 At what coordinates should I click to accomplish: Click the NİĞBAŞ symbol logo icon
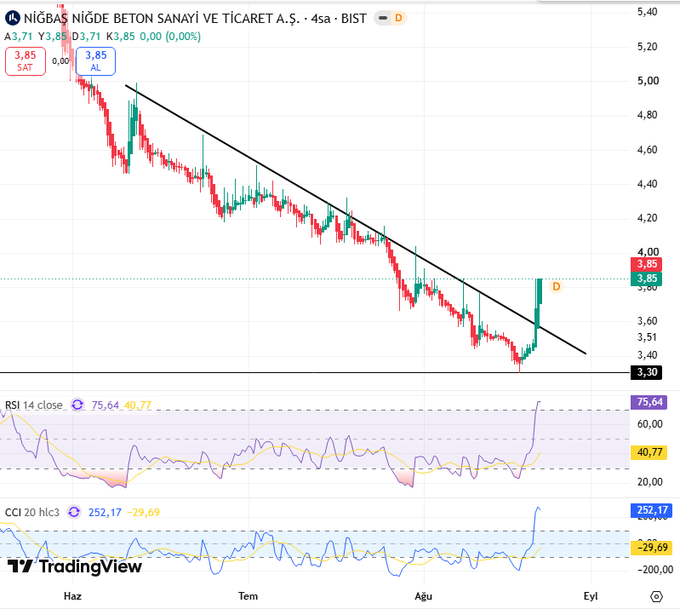tap(12, 18)
